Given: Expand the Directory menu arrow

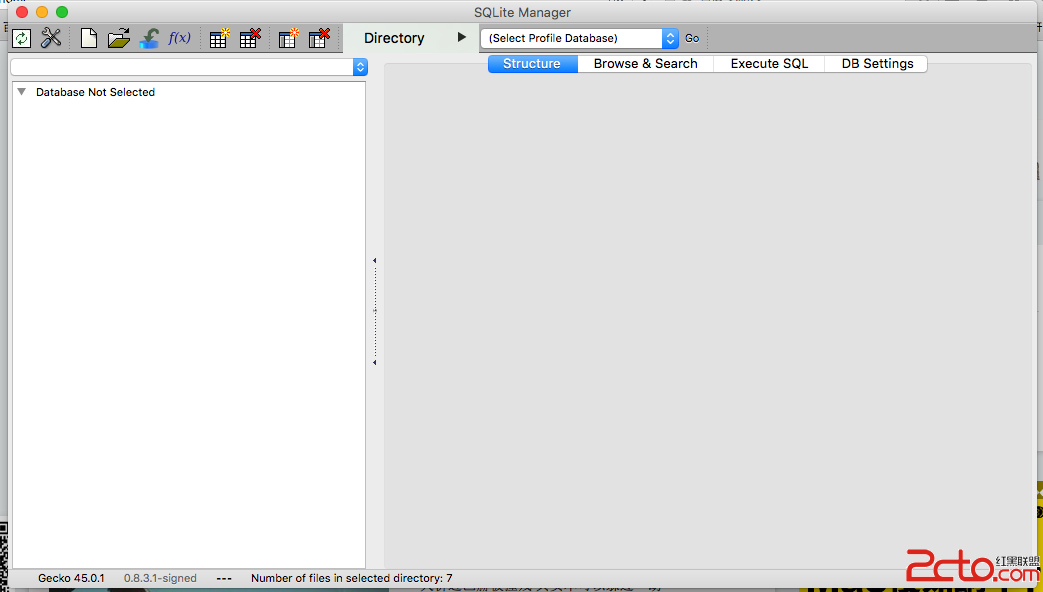Looking at the screenshot, I should pyautogui.click(x=462, y=37).
